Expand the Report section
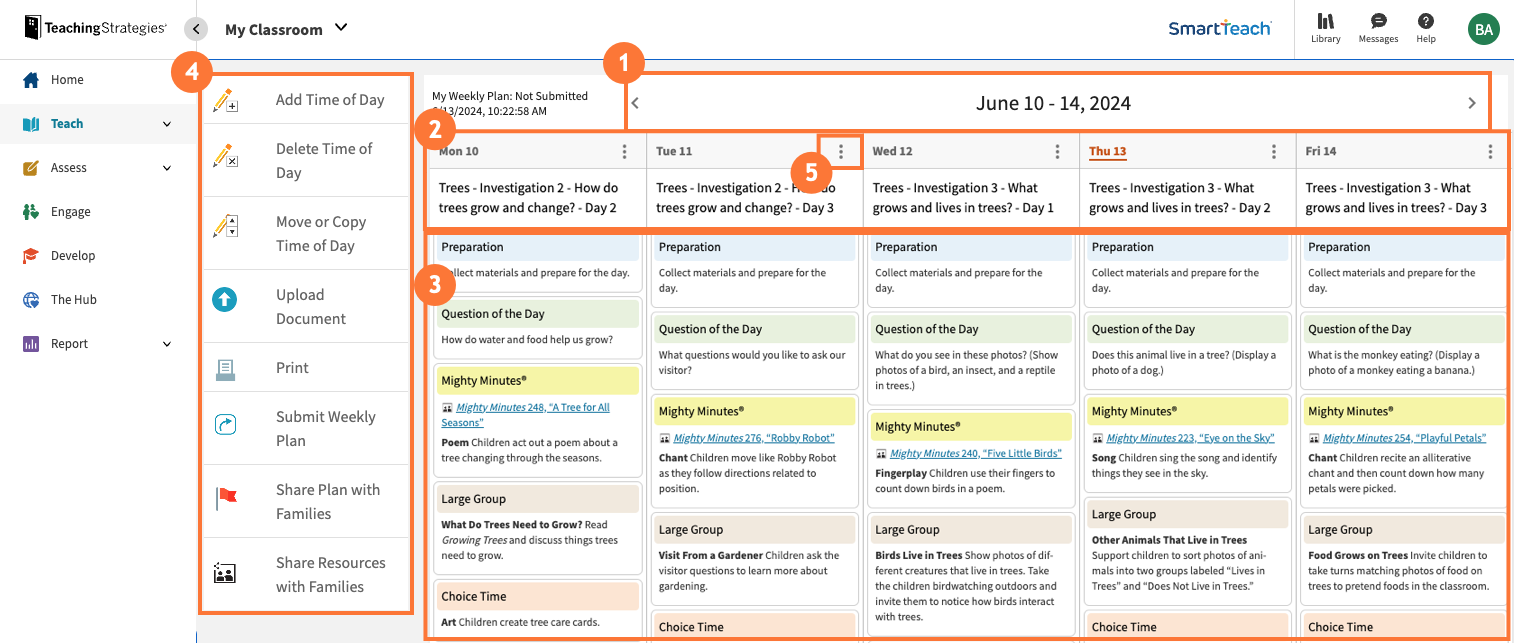This screenshot has height=643, width=1514. 167,343
